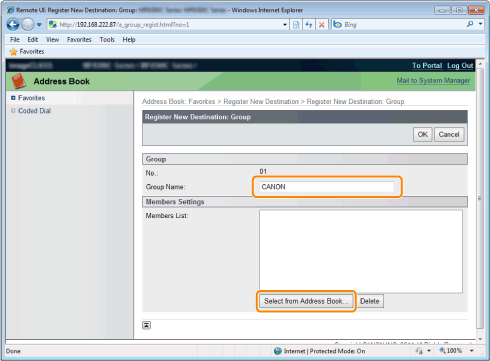Click the Compatibility View icon in address bar
490x361 pixels.
[296, 25]
